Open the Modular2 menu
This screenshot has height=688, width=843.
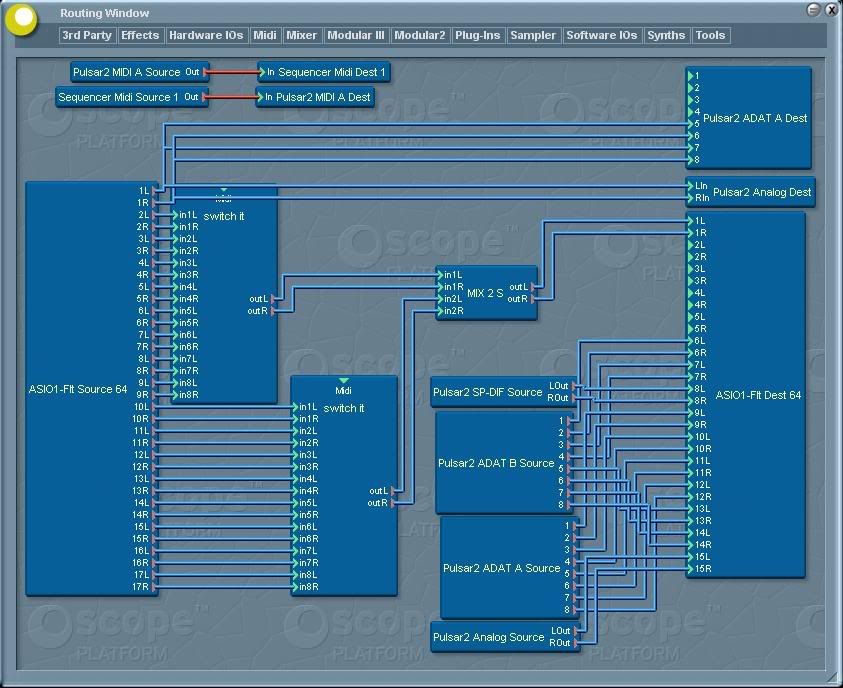pyautogui.click(x=419, y=35)
